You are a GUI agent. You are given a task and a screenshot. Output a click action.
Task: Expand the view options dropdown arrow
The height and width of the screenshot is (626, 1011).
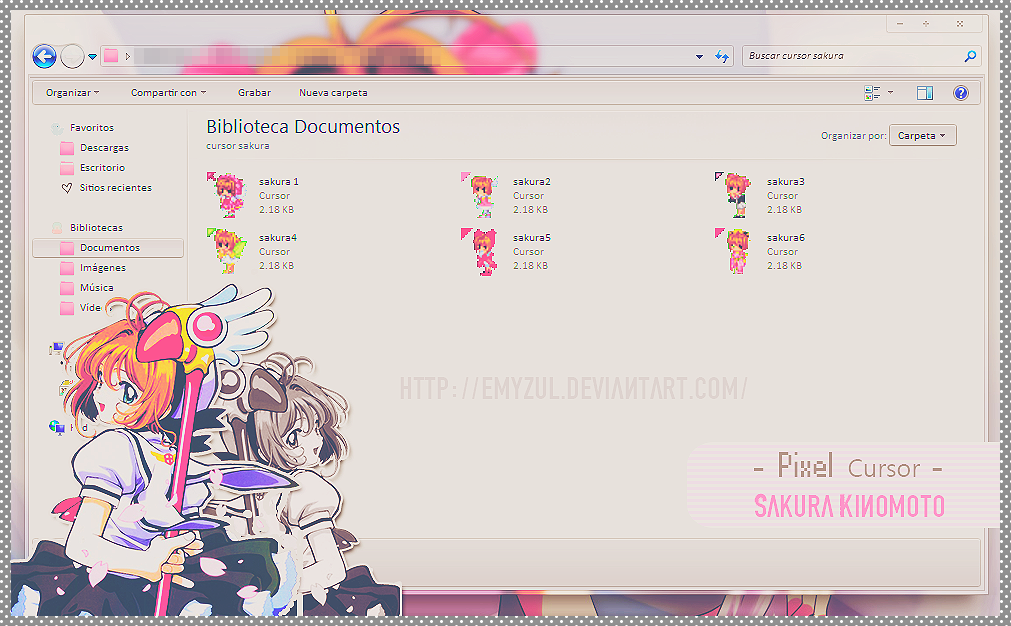pos(890,93)
